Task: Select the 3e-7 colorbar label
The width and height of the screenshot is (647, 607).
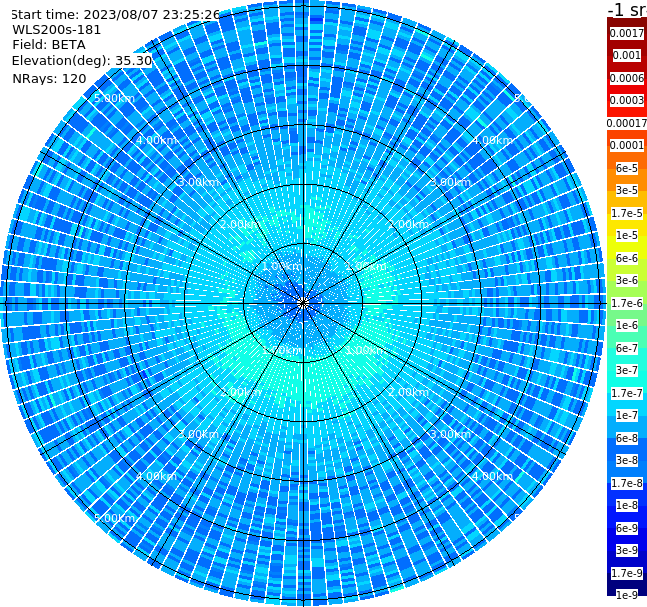Action: coord(627,370)
